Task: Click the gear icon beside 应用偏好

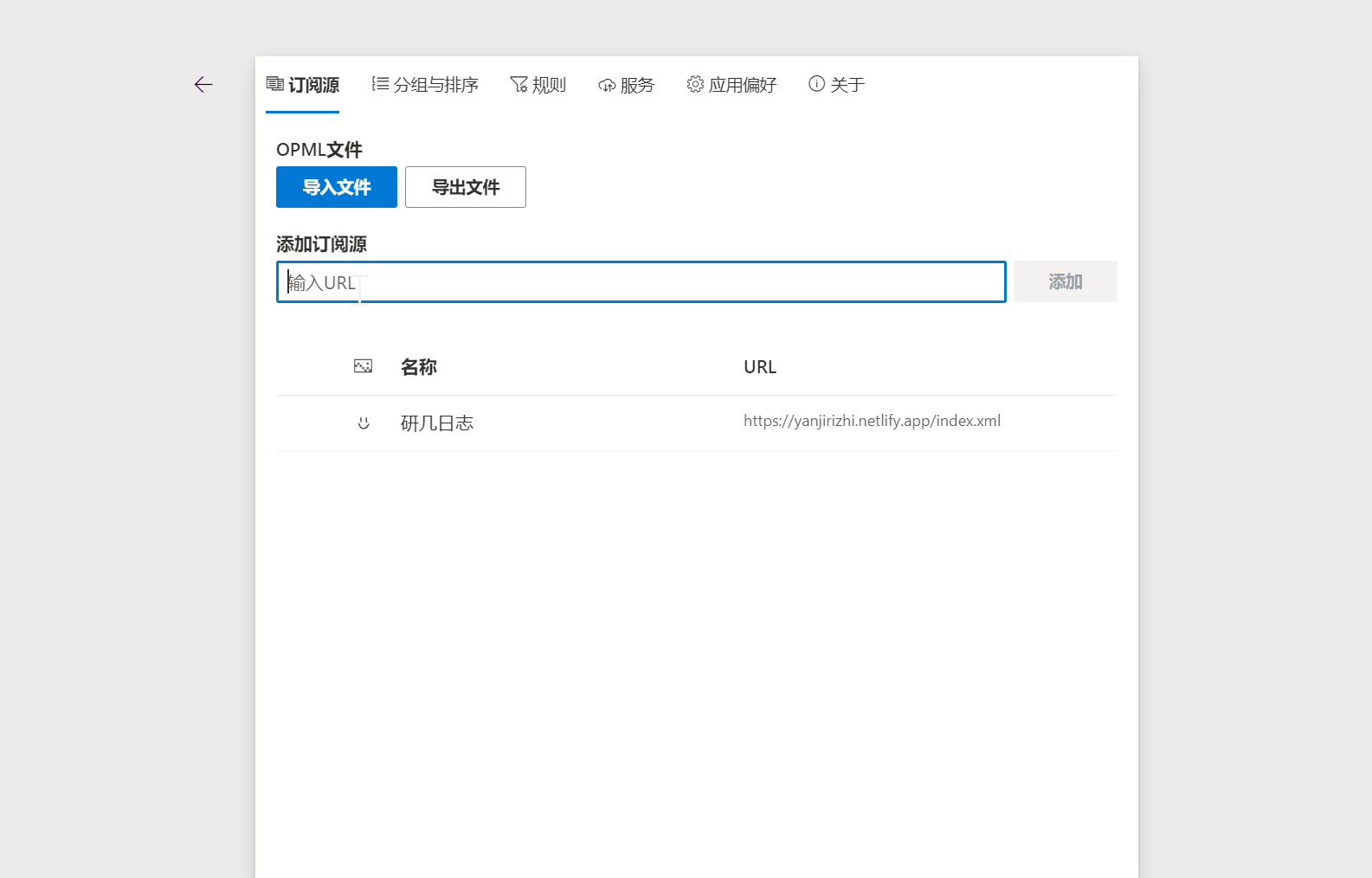Action: click(695, 84)
